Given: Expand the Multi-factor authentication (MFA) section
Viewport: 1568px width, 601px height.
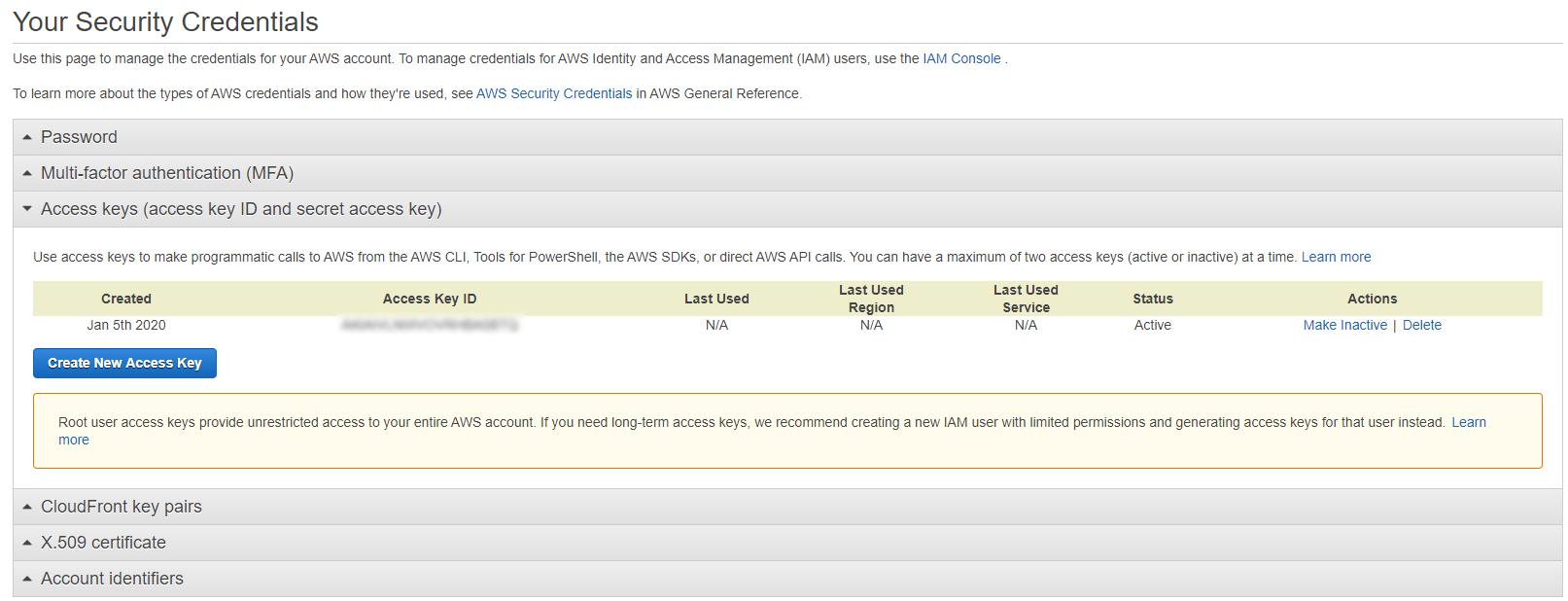Looking at the screenshot, I should (165, 173).
